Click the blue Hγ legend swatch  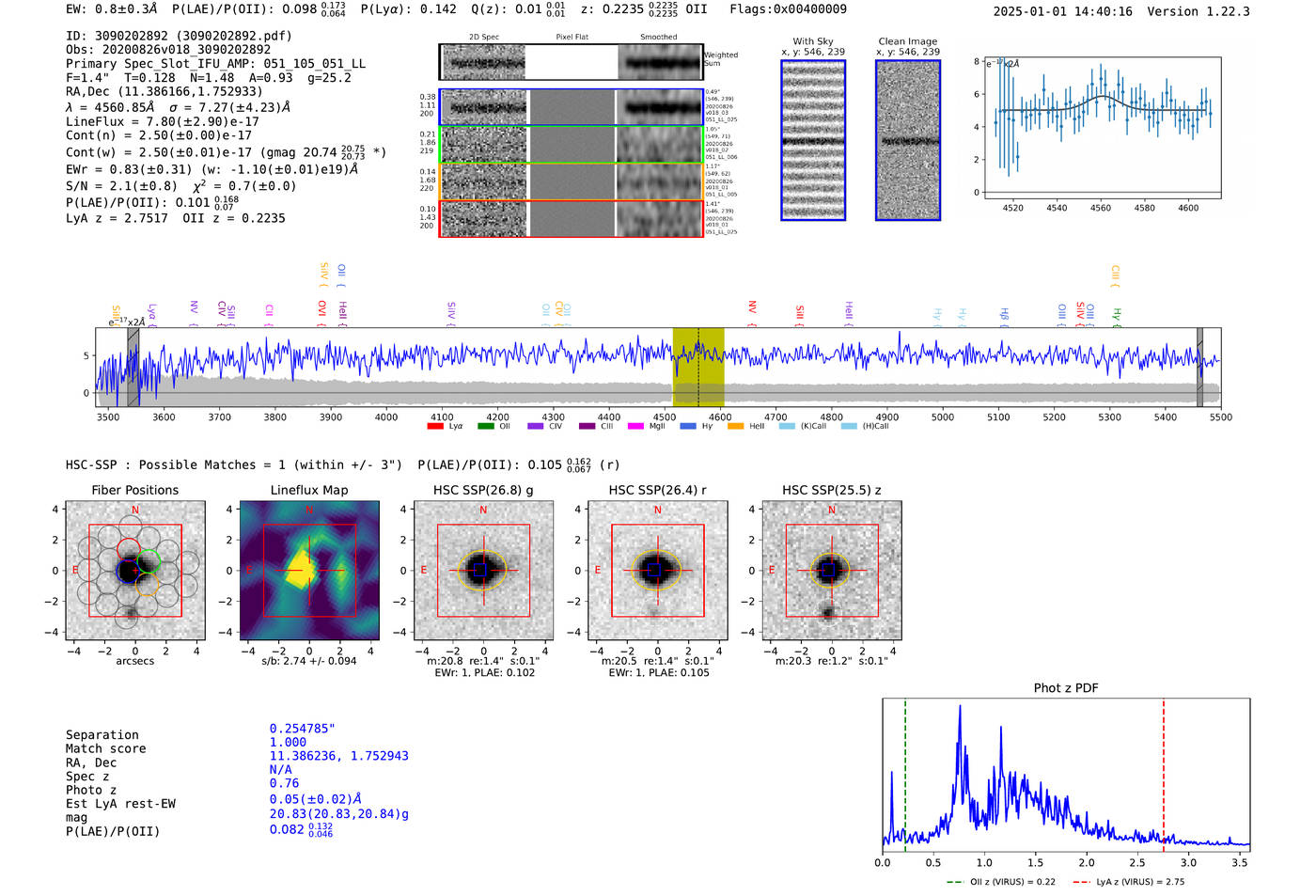(x=688, y=427)
